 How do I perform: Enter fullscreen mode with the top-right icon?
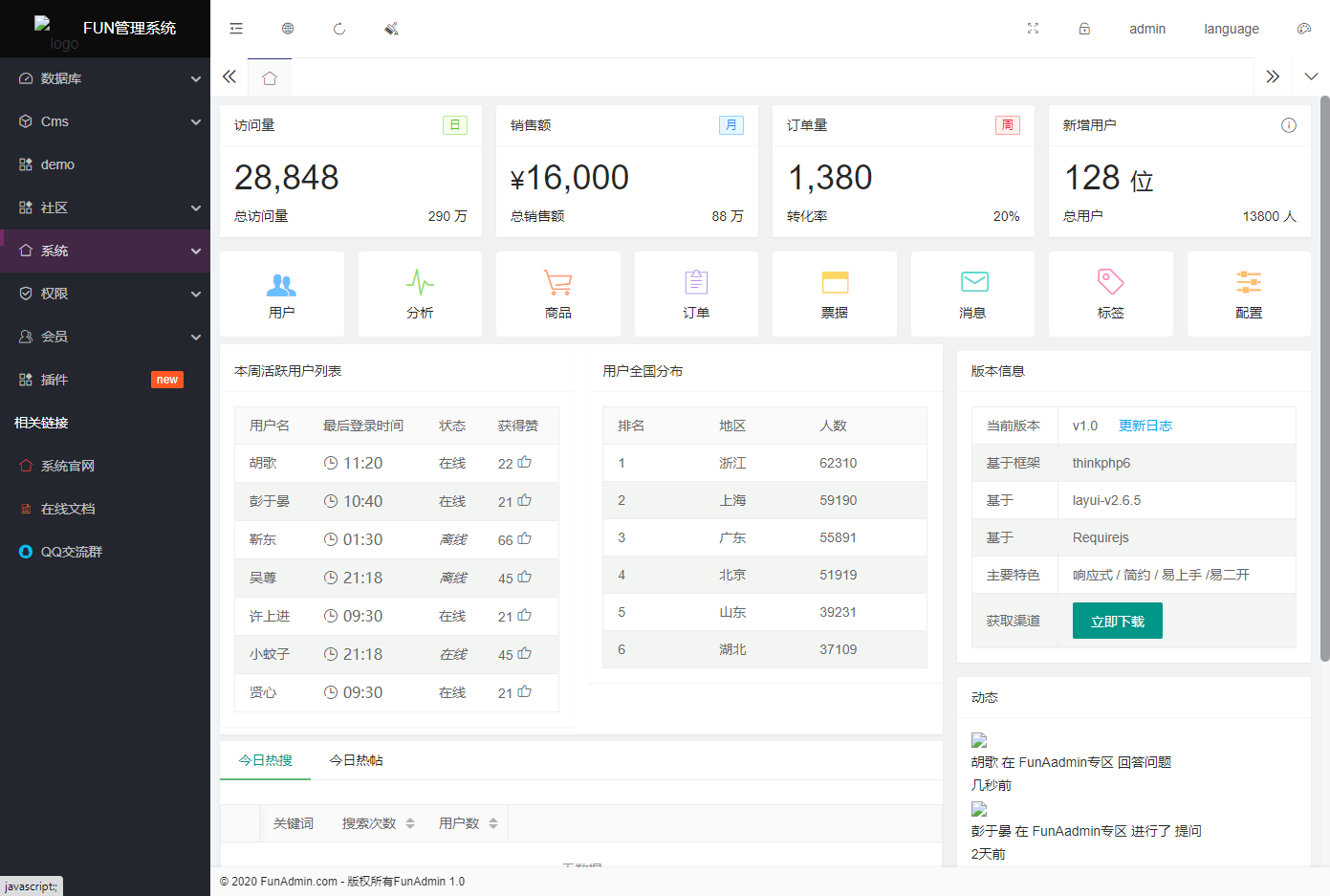[x=1033, y=29]
